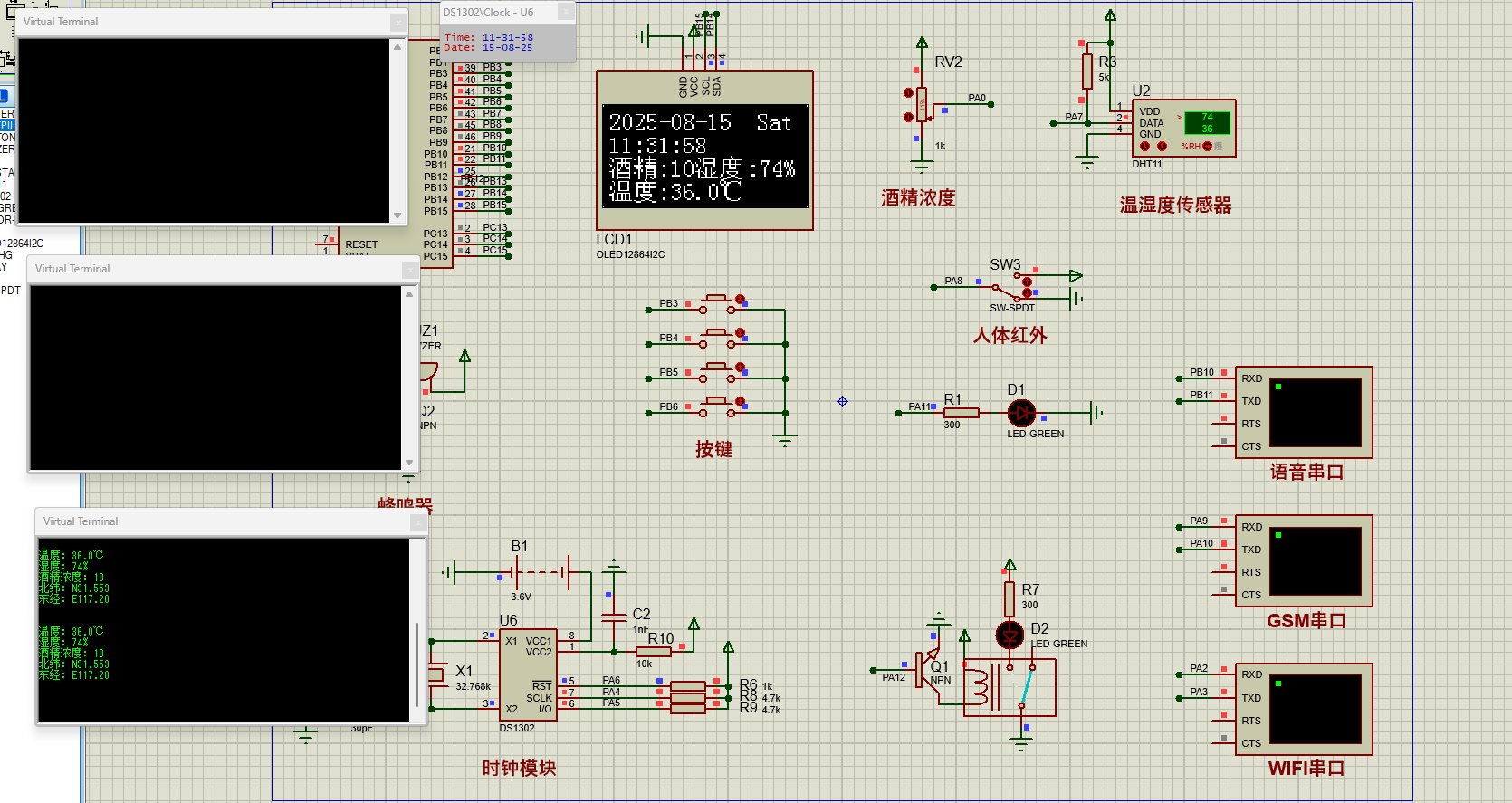1512x803 pixels.
Task: Click RV2 potentiometer decrease arrow
Action: point(908,117)
